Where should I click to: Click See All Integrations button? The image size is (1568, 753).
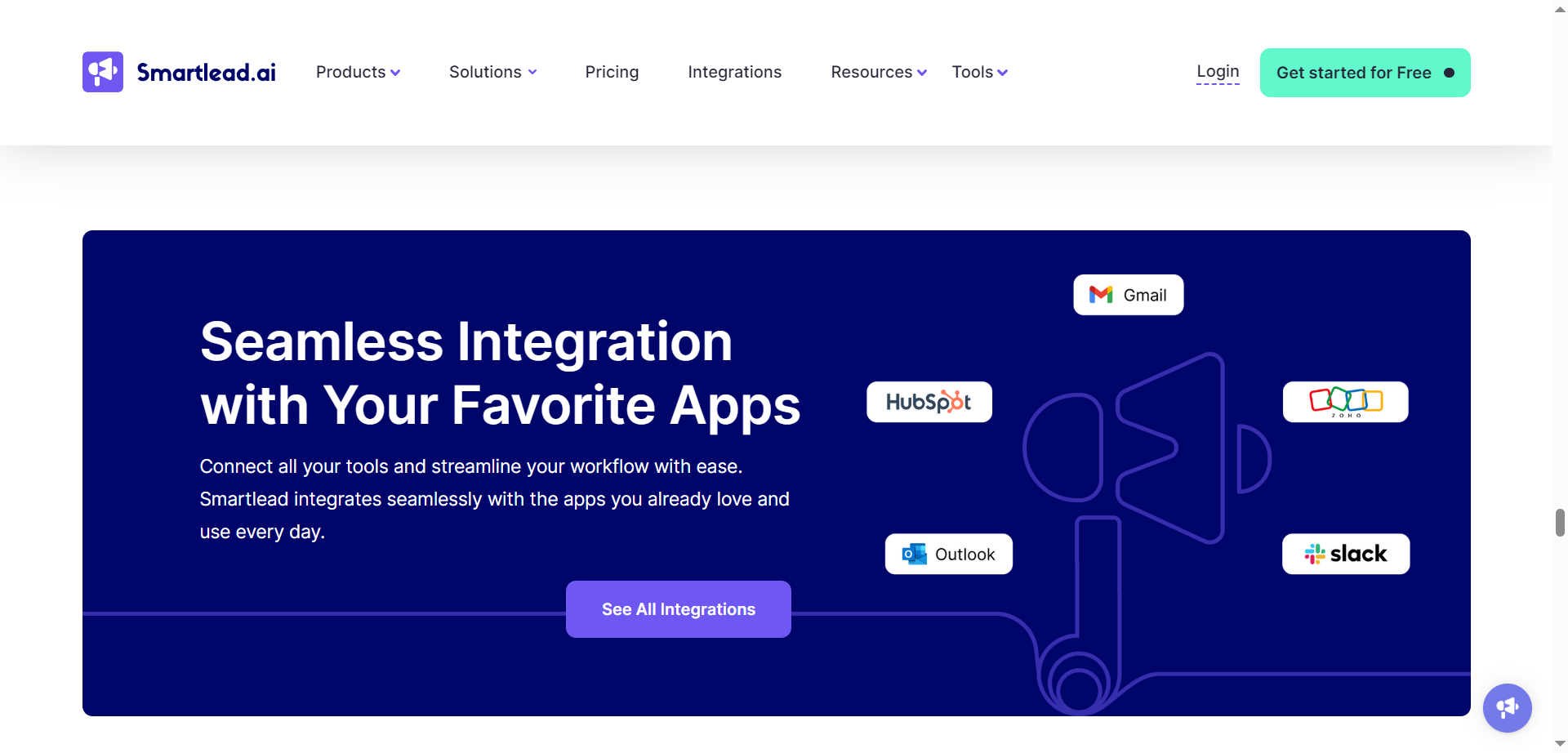coord(678,609)
